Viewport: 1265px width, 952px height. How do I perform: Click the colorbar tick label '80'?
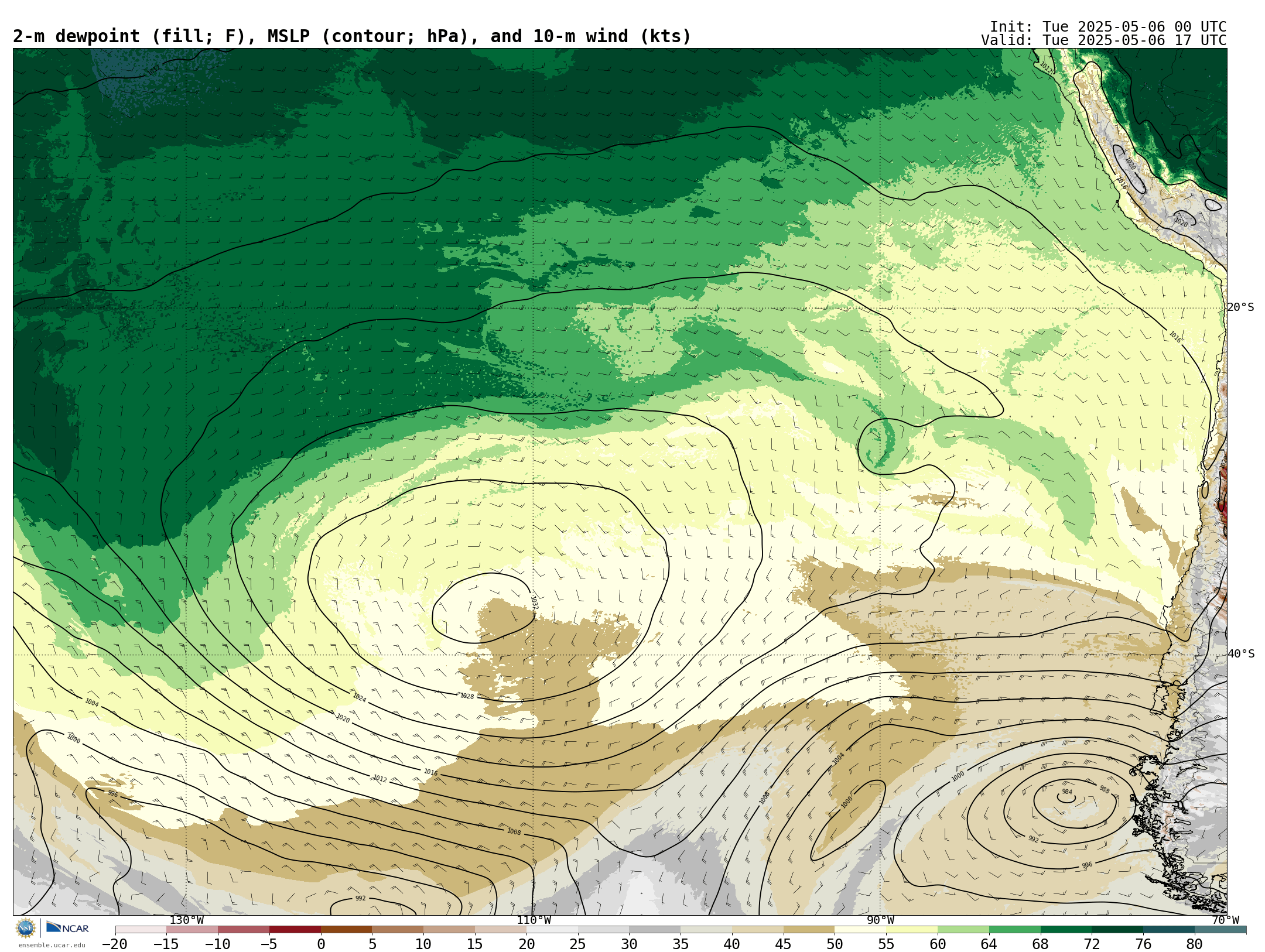point(1195,944)
